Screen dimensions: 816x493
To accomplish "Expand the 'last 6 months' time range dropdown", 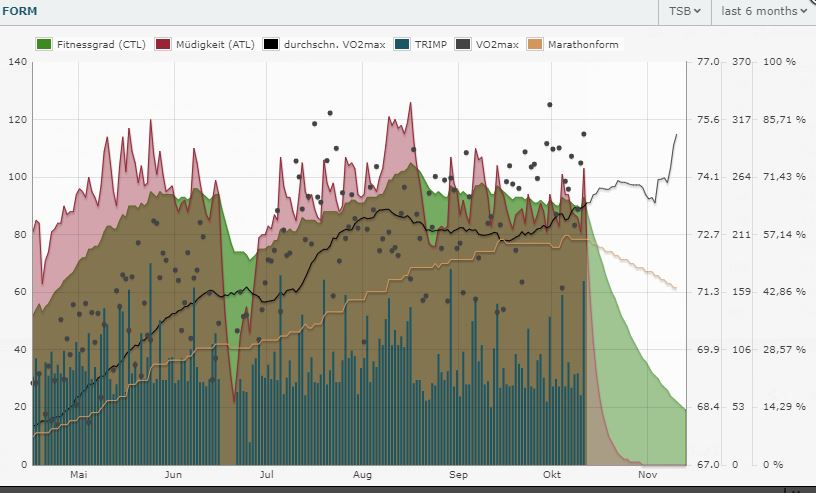I will click(x=763, y=11).
